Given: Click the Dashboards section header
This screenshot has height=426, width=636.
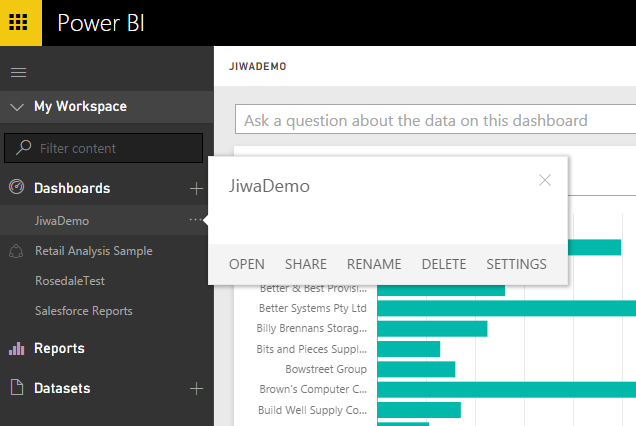Looking at the screenshot, I should 72,188.
